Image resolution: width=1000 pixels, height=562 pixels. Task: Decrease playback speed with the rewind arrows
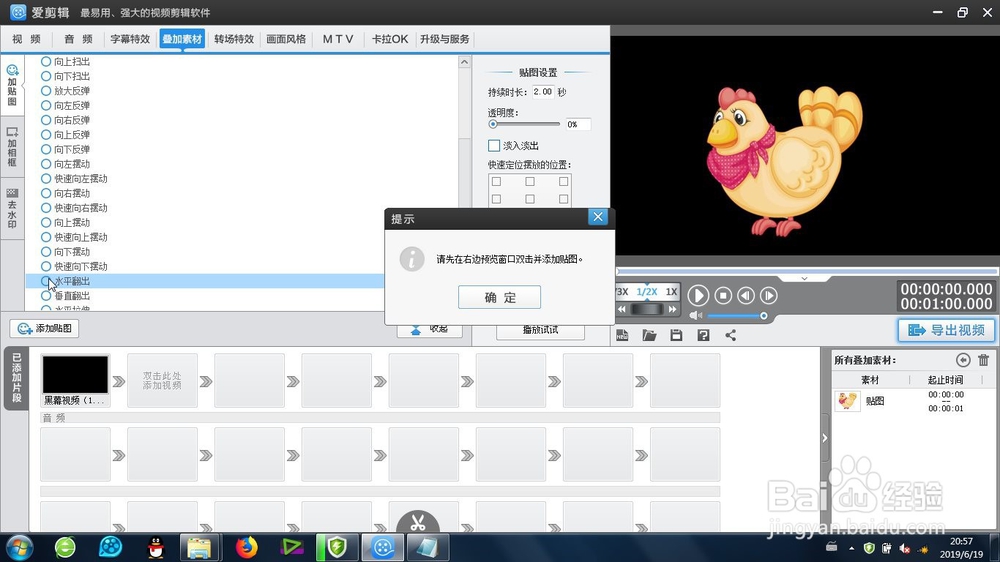(x=622, y=309)
